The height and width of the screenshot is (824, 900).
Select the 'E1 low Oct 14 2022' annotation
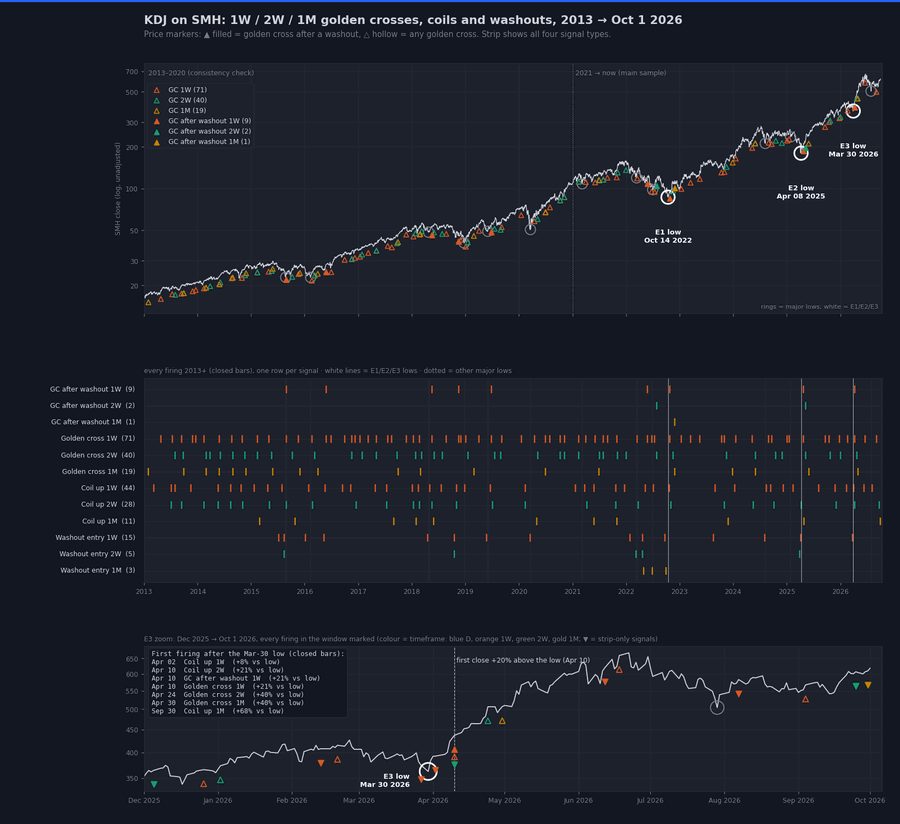point(668,236)
